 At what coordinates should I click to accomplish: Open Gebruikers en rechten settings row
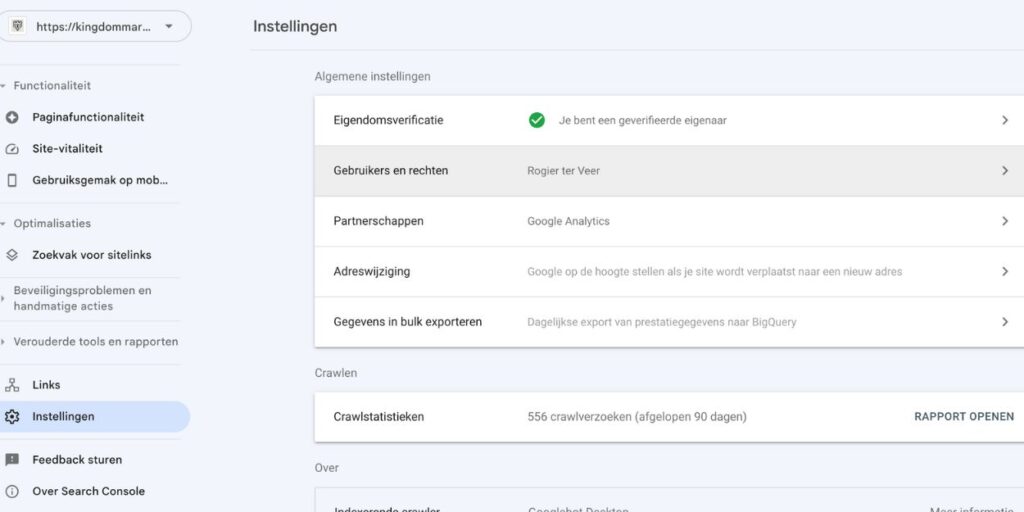tap(668, 171)
